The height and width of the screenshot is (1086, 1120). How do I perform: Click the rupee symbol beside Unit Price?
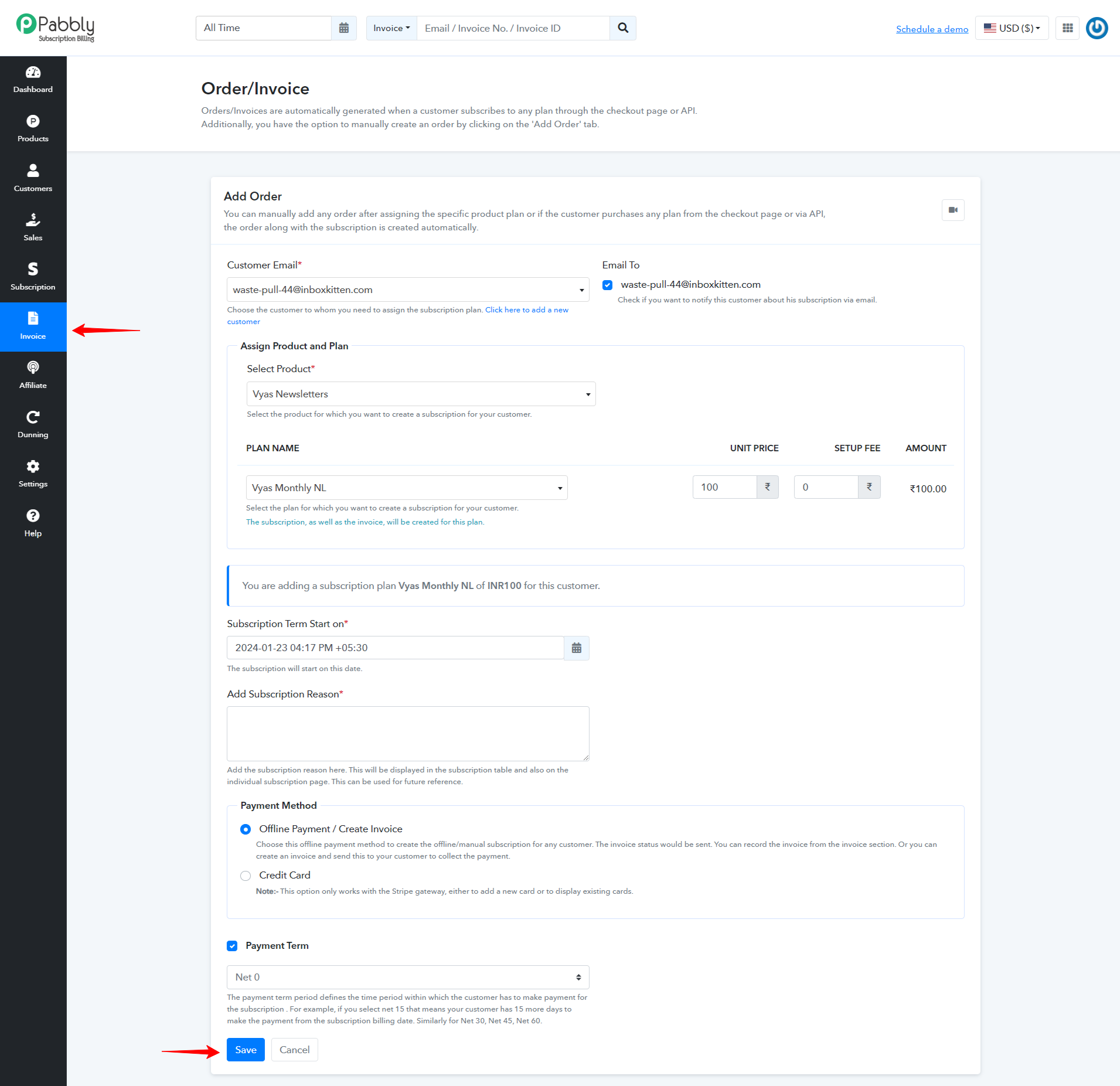(767, 487)
